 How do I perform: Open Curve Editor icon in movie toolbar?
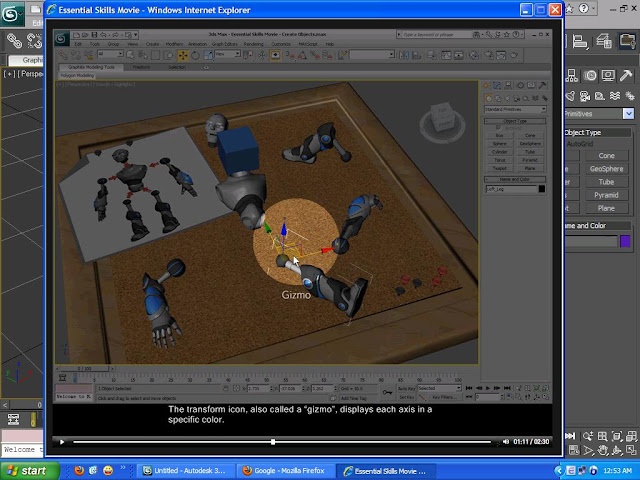(446, 55)
